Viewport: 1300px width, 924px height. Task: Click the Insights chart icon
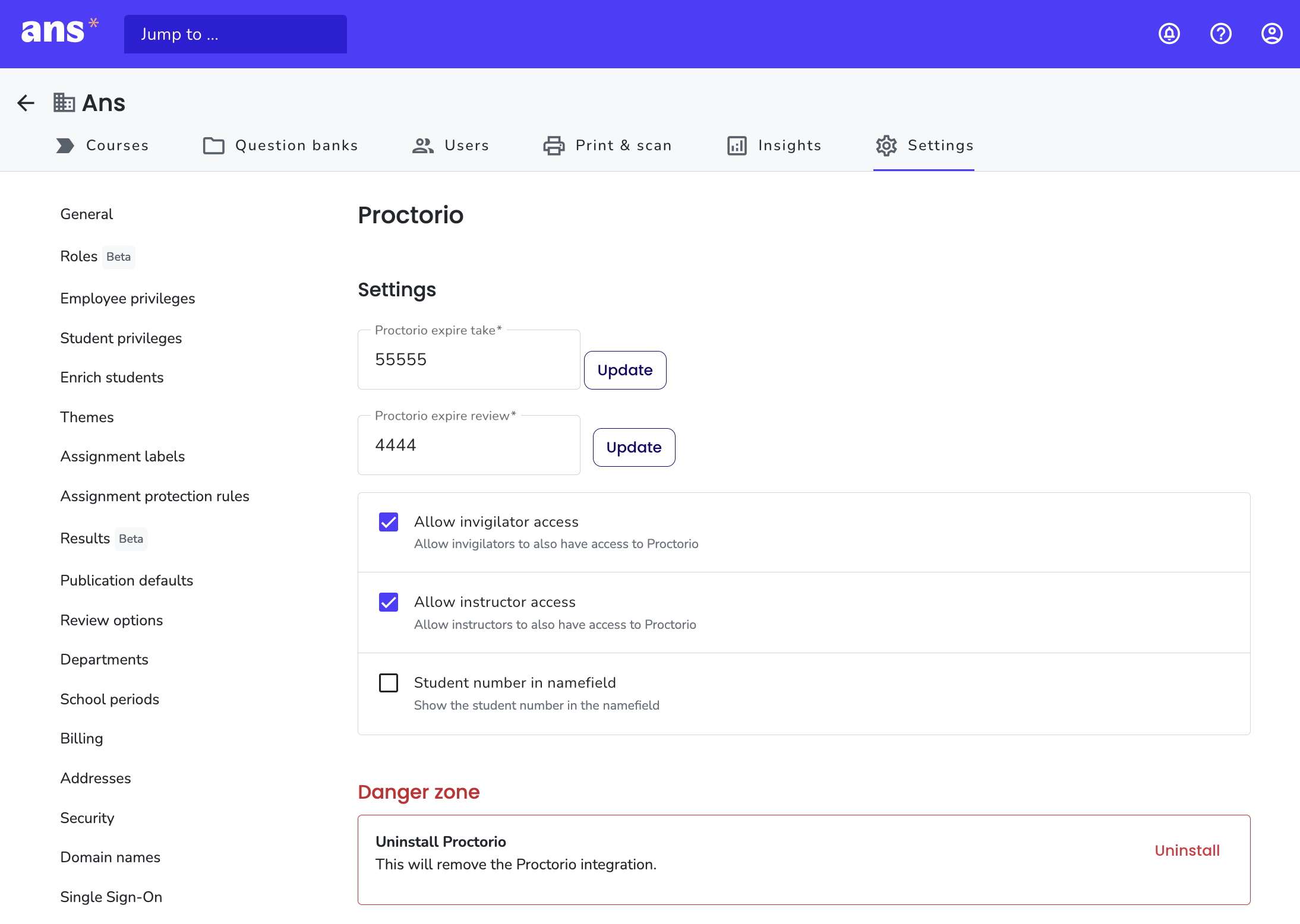tap(737, 145)
